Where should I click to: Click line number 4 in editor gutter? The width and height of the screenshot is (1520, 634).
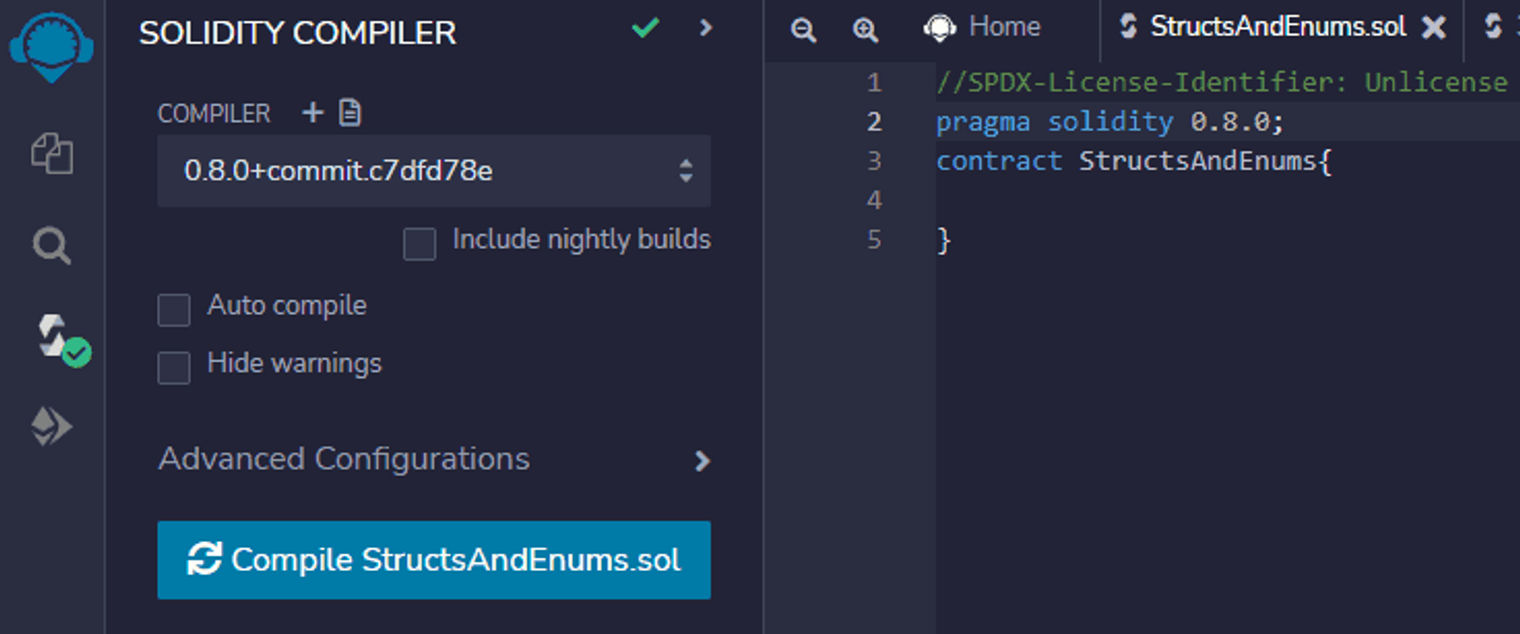click(x=874, y=200)
